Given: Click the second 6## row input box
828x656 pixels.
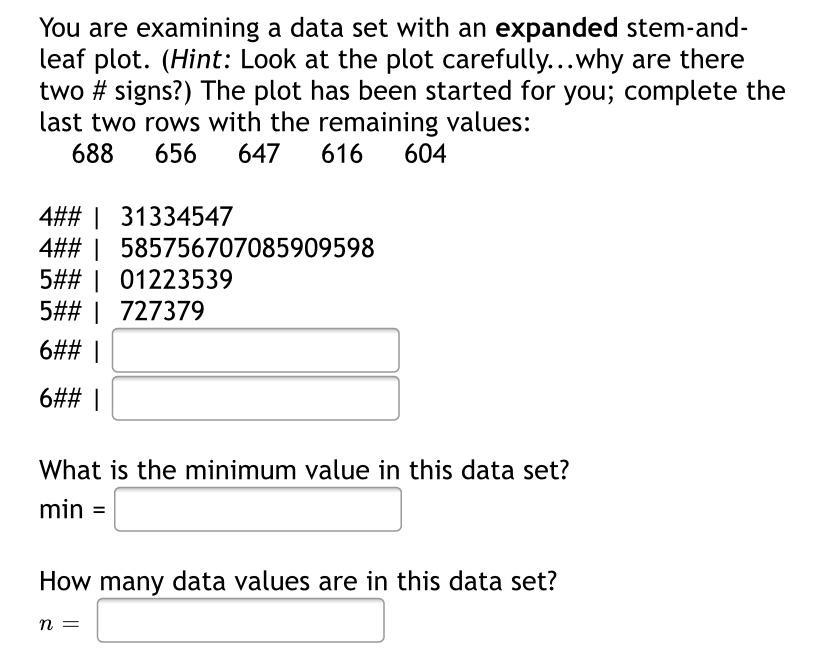Looking at the screenshot, I should tap(256, 398).
